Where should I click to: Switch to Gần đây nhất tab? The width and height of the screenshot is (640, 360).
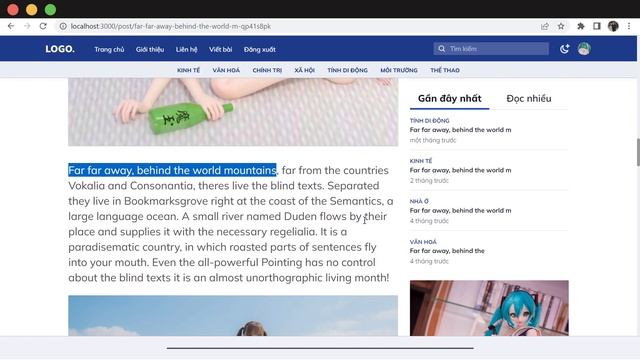click(x=449, y=98)
